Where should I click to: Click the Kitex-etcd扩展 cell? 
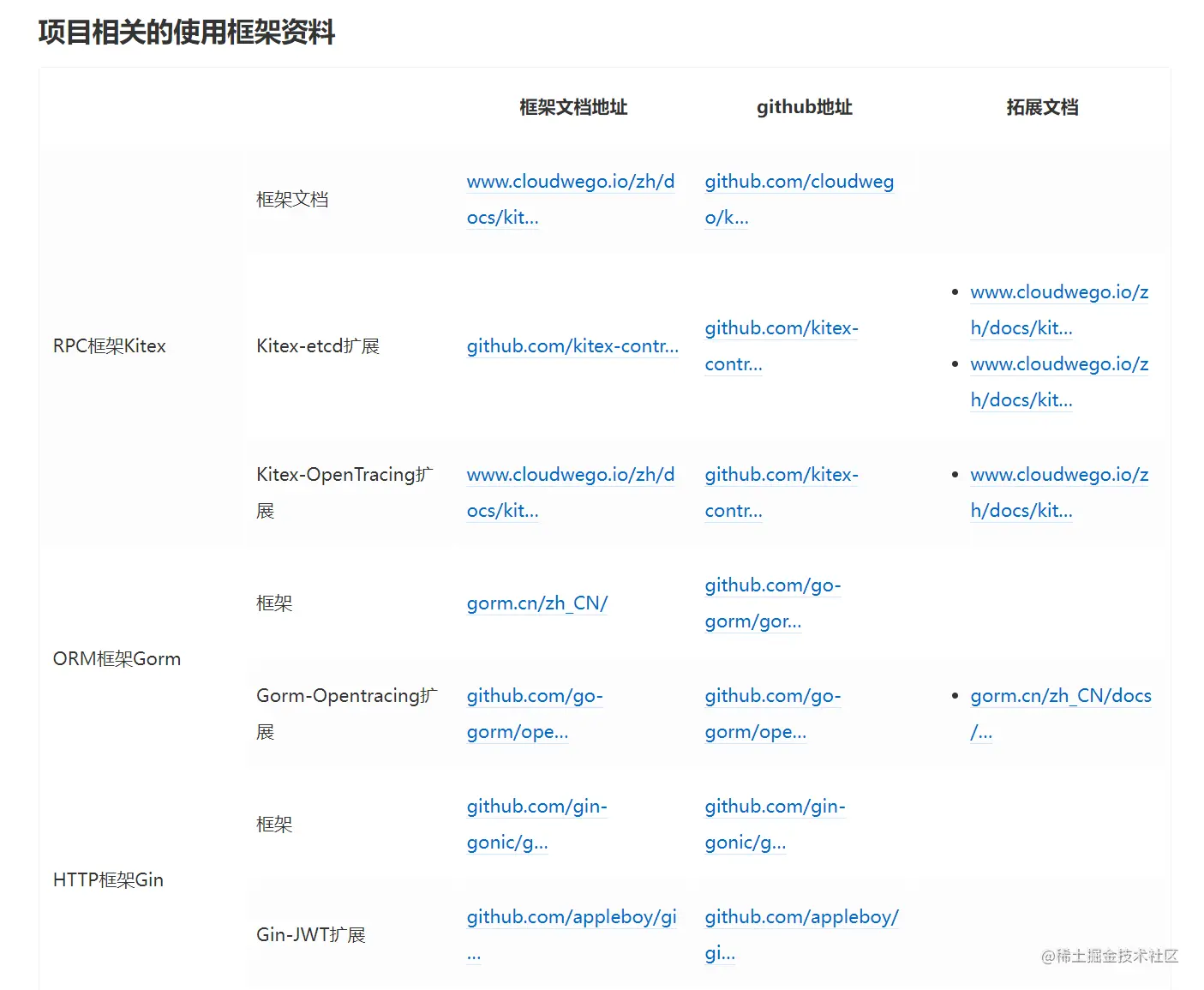[318, 346]
